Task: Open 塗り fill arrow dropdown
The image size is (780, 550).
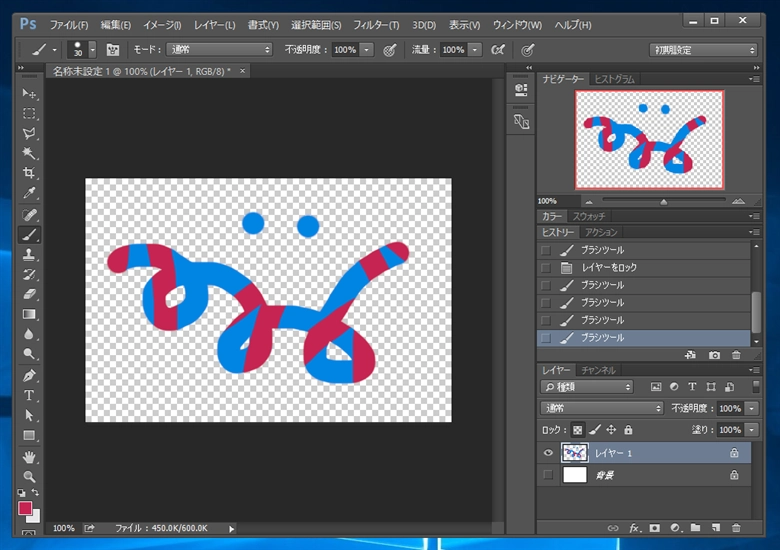Action: point(752,430)
